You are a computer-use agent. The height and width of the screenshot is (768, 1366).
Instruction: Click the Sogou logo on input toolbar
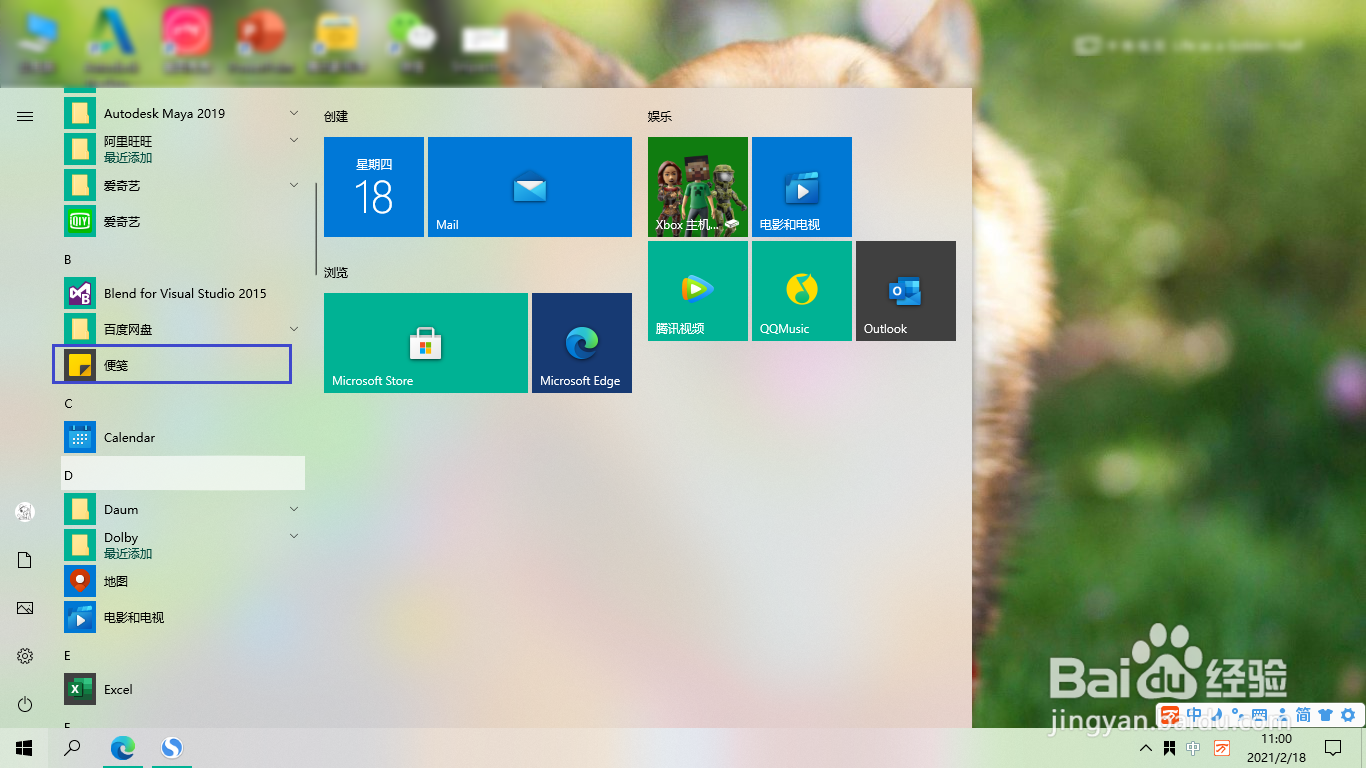[1170, 715]
